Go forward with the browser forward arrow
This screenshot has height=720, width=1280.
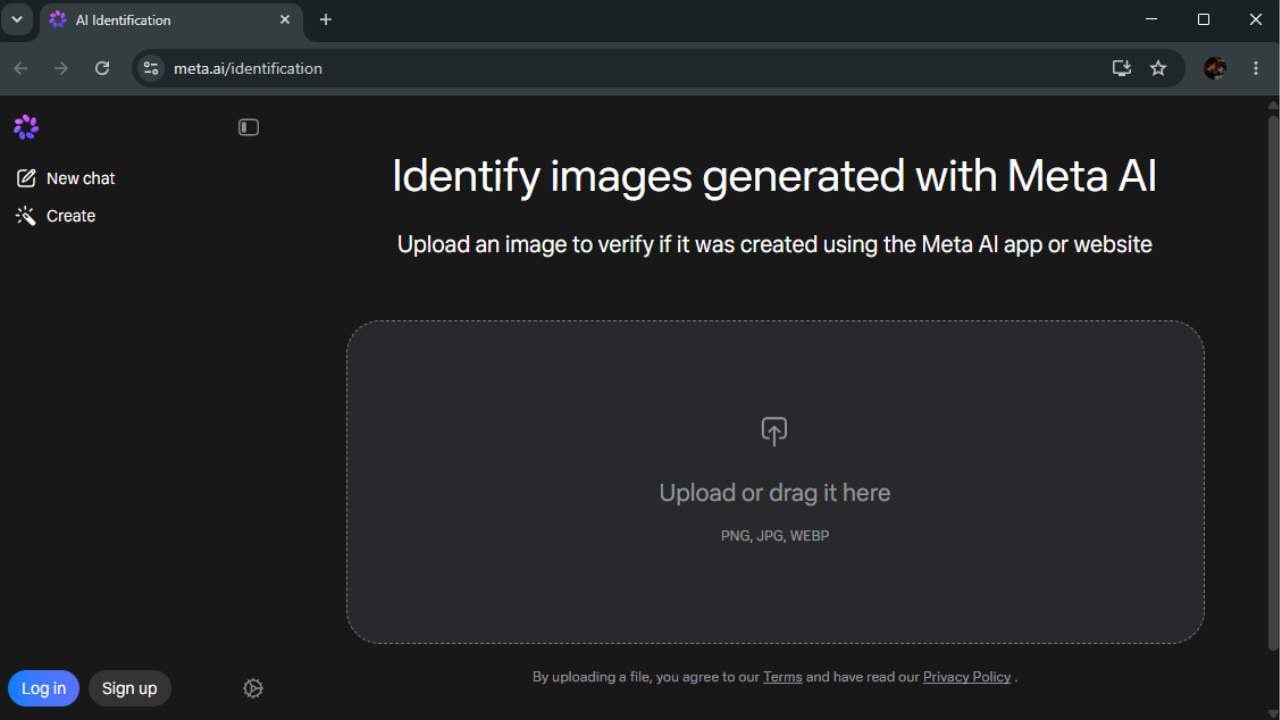tap(61, 68)
